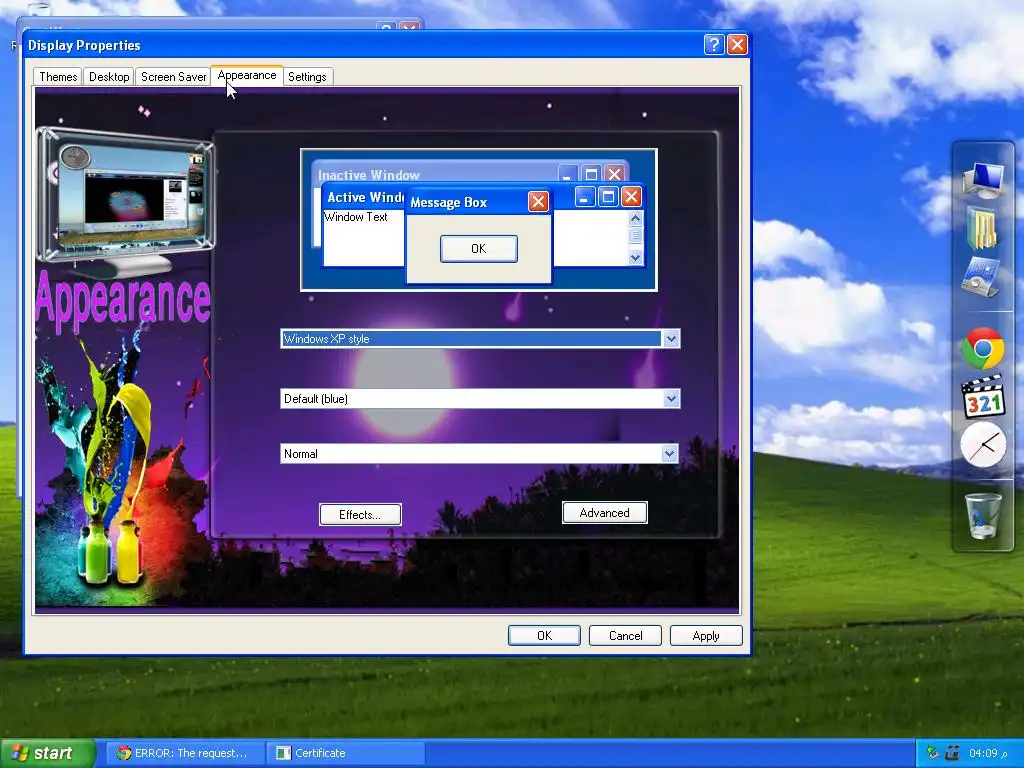Click the Cancel button
The height and width of the screenshot is (768, 1024).
click(x=625, y=636)
